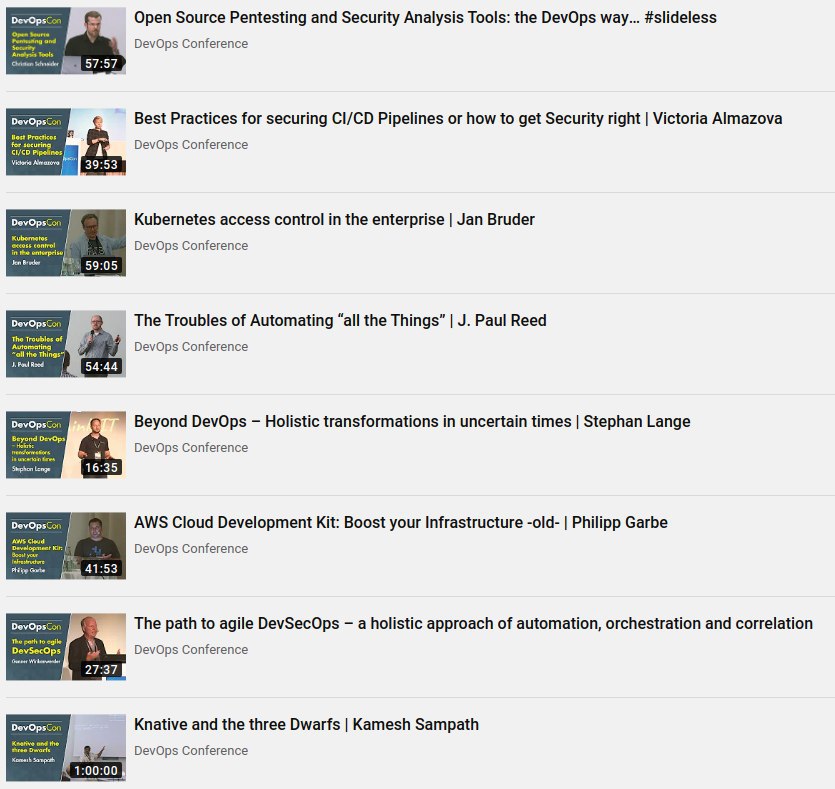This screenshot has height=789, width=835.
Task: Open DevOps Conference channel under Pentesting video
Action: coord(191,44)
